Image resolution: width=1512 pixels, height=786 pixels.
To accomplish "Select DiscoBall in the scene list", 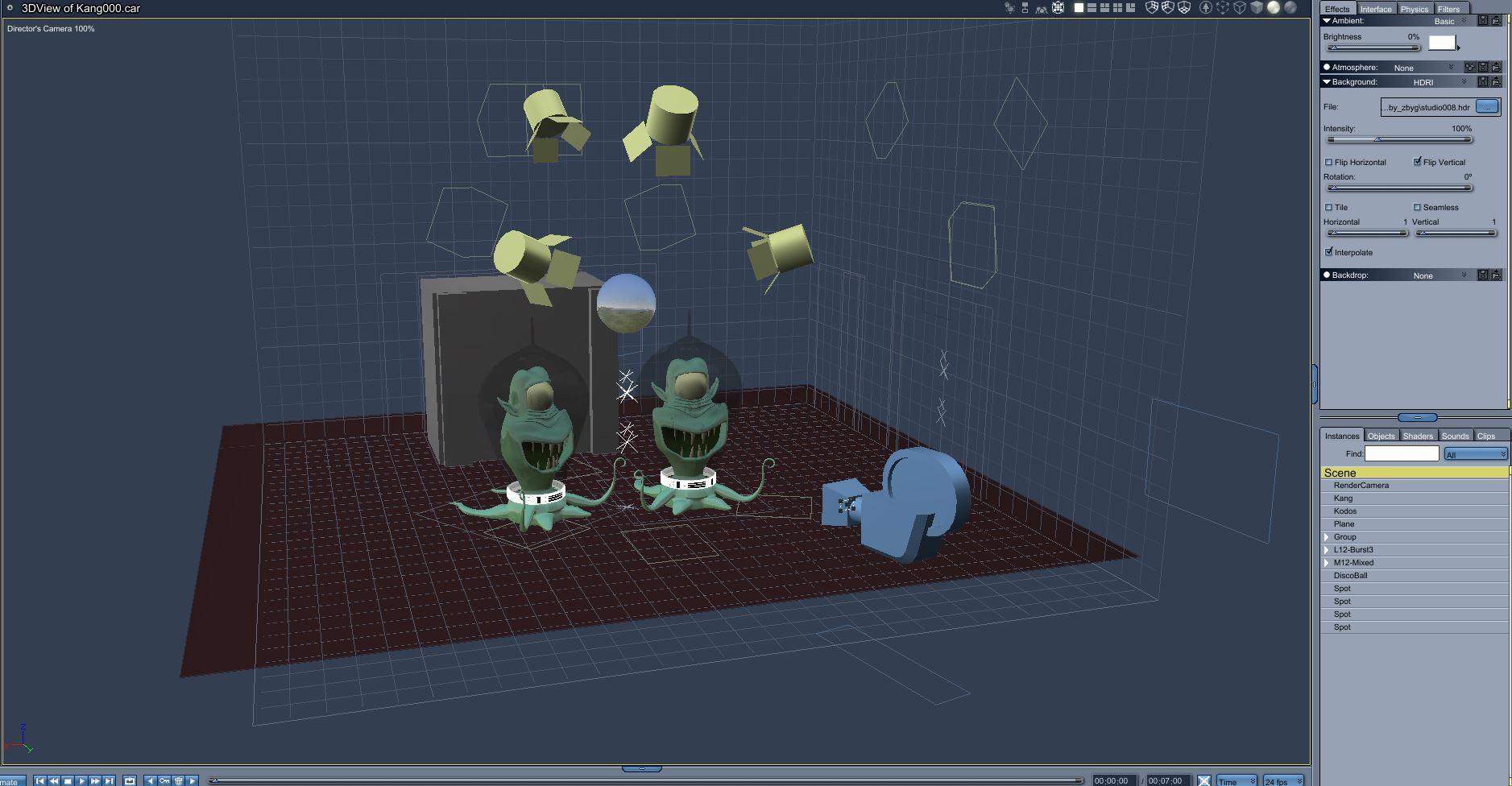I will point(1414,576).
